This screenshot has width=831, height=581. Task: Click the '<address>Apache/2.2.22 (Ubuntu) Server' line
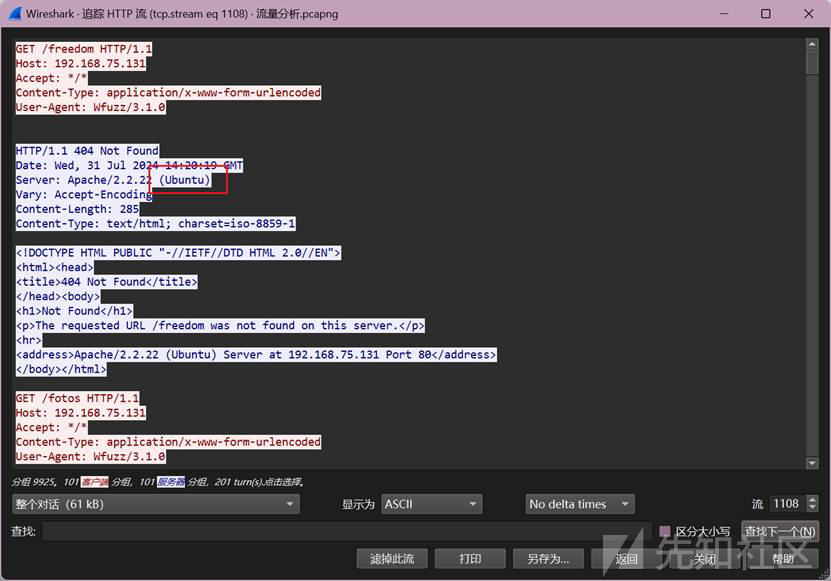pyautogui.click(x=256, y=355)
